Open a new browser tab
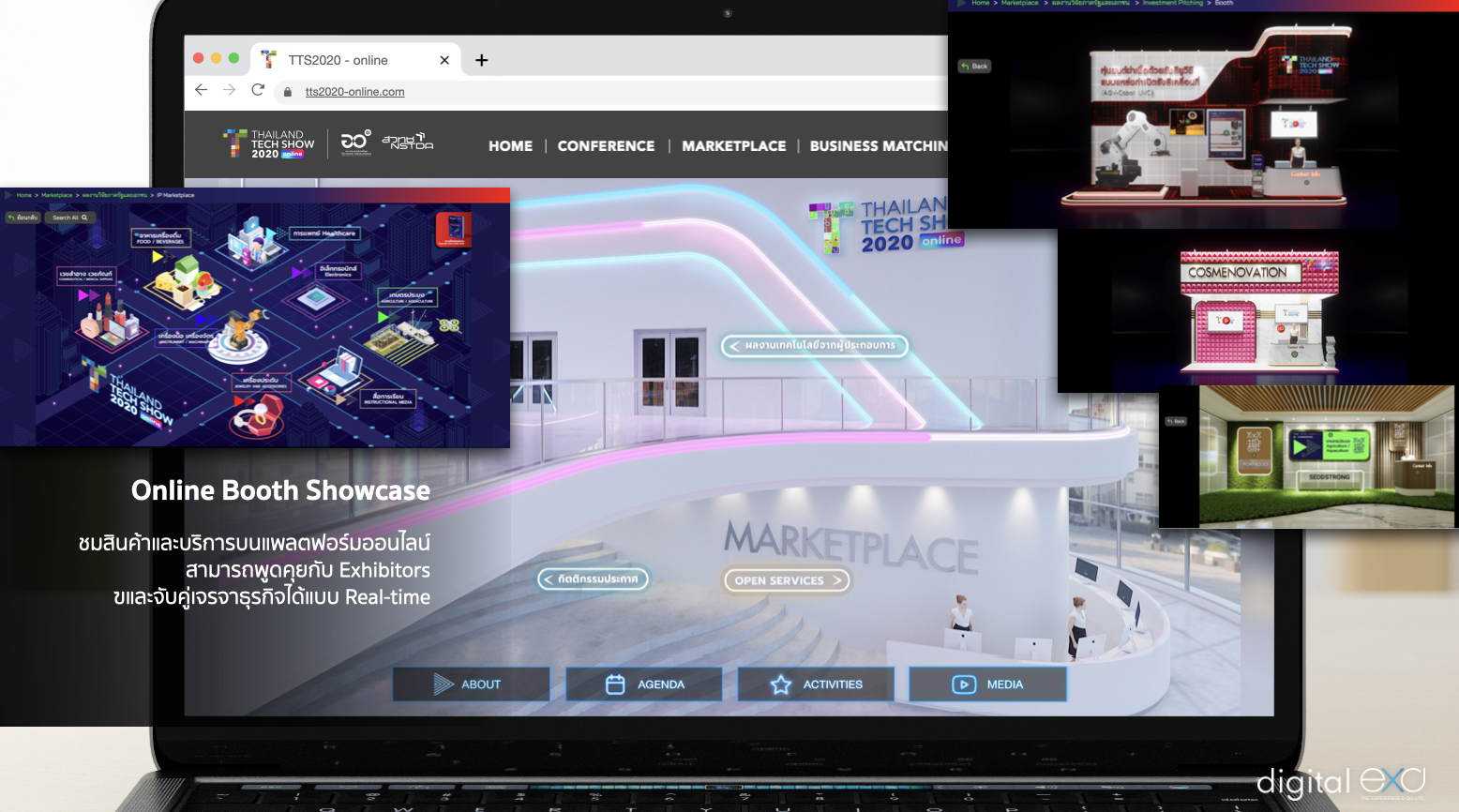The width and height of the screenshot is (1459, 812). pos(481,60)
